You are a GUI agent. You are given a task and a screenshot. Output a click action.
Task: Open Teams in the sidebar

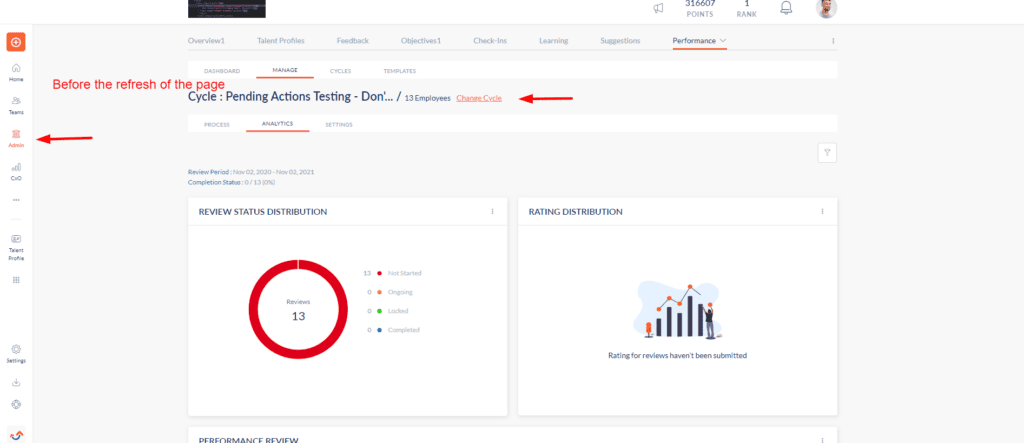click(x=16, y=105)
